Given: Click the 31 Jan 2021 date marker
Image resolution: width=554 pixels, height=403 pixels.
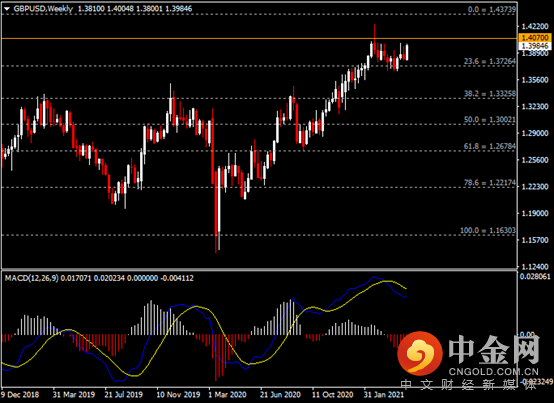Looking at the screenshot, I should coord(383,394).
